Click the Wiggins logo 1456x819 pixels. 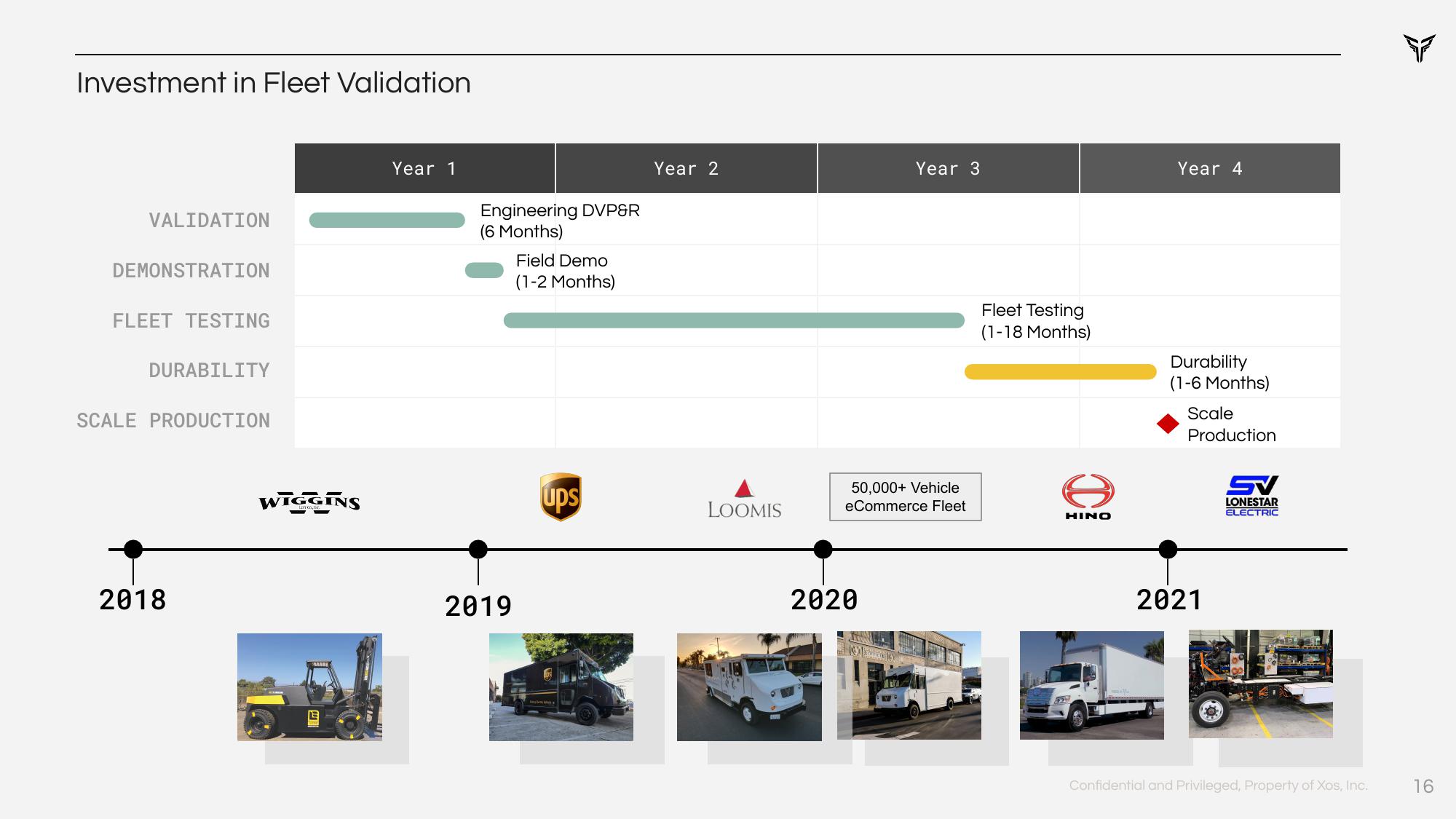(309, 502)
